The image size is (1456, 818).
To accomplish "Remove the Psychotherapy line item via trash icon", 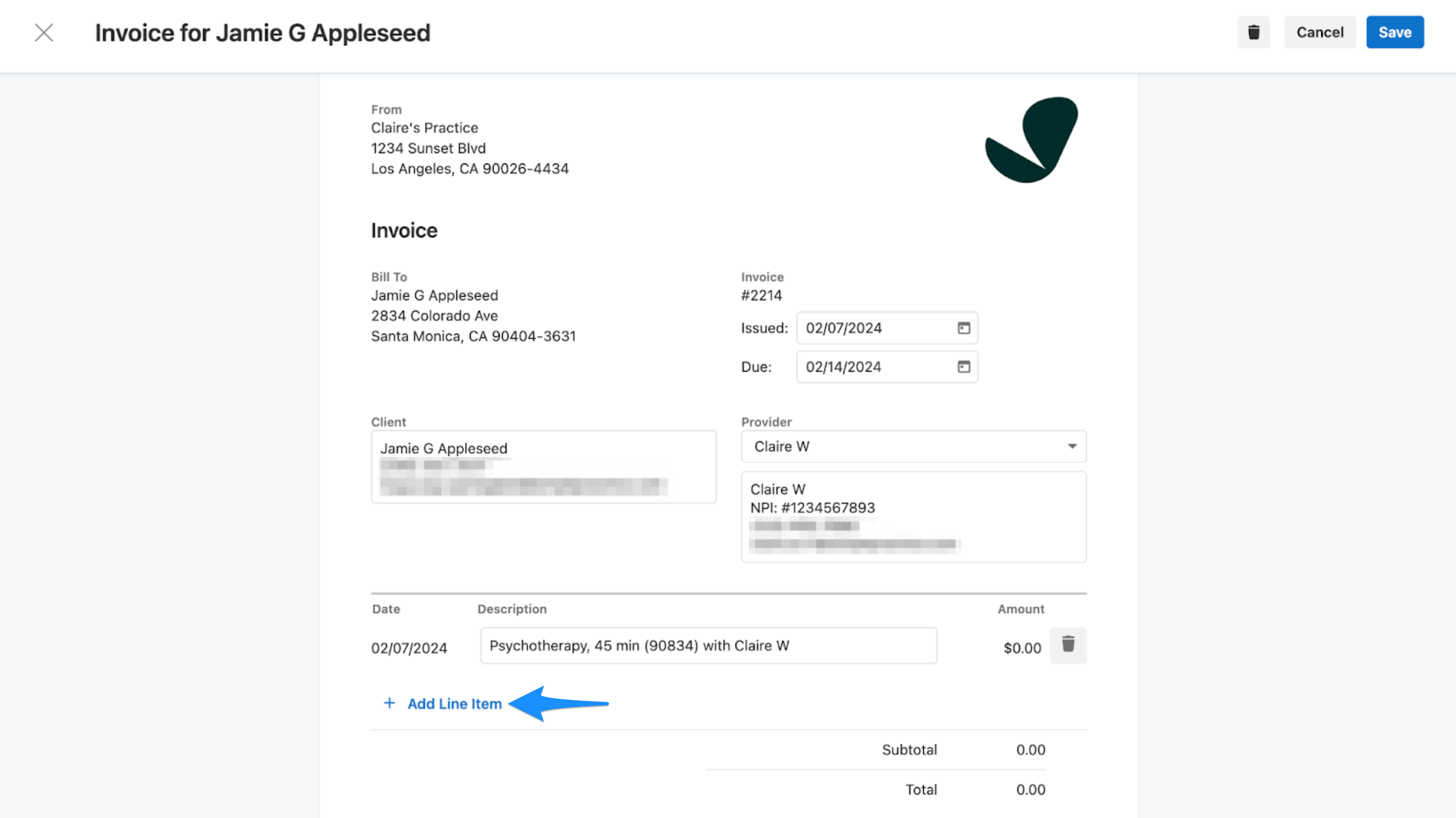I will pos(1068,645).
